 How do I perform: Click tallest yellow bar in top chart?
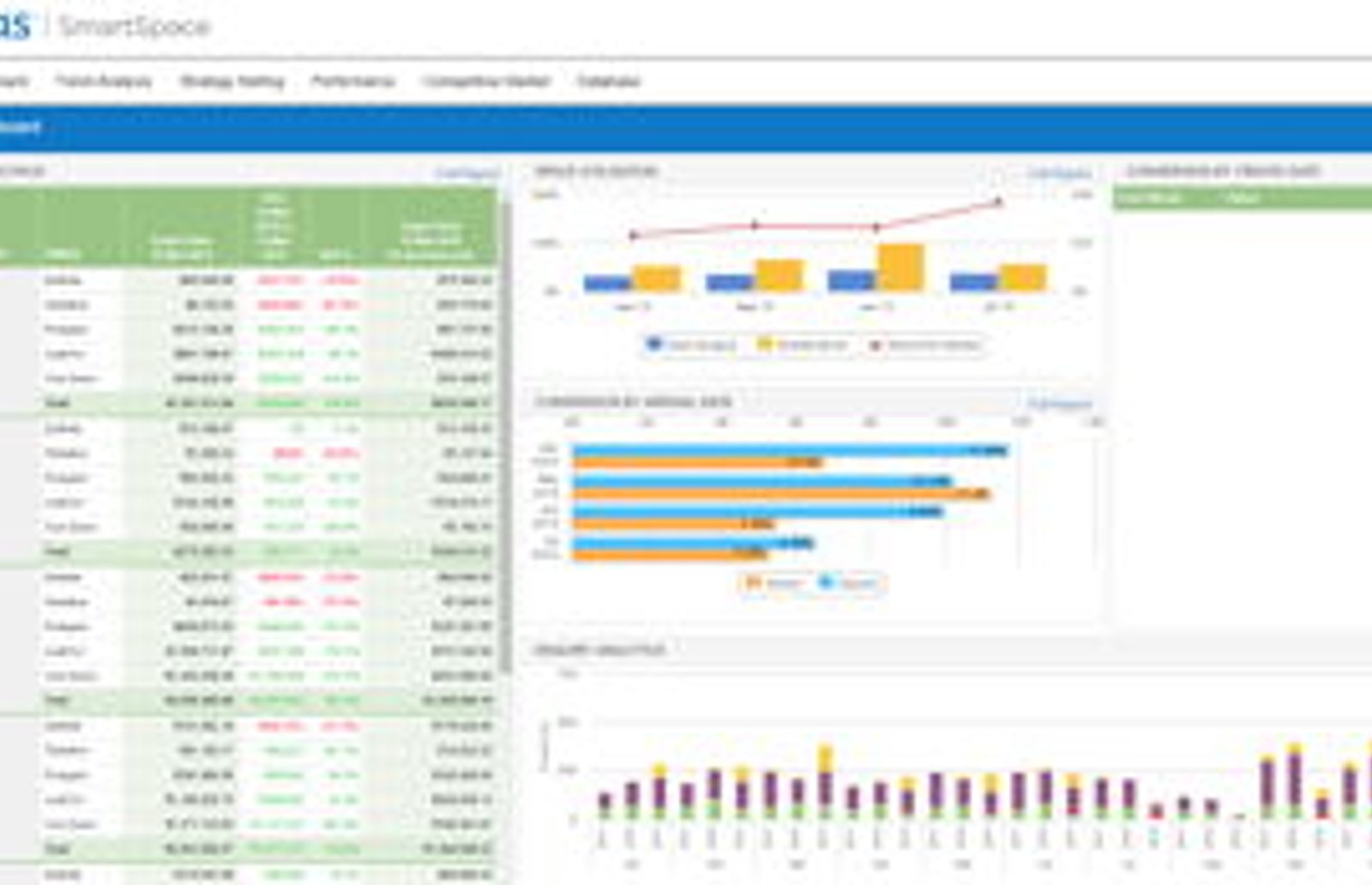coord(900,267)
